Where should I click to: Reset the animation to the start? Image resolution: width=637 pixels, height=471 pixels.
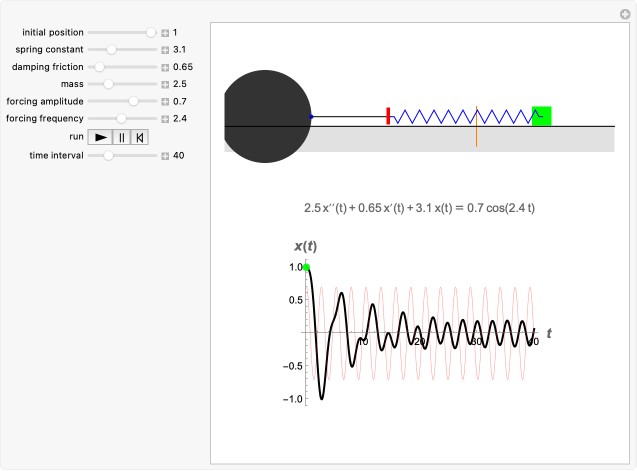click(140, 137)
